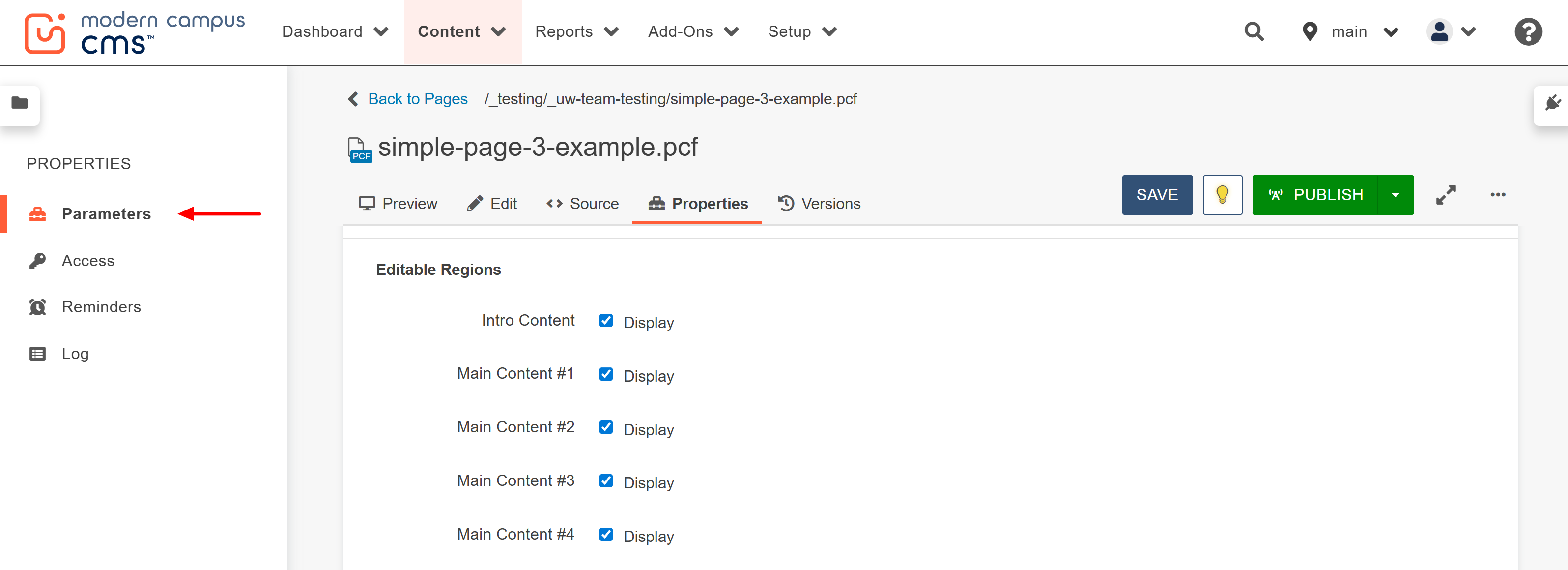1568x570 pixels.
Task: Uncheck Display for Intro Content
Action: tap(606, 320)
